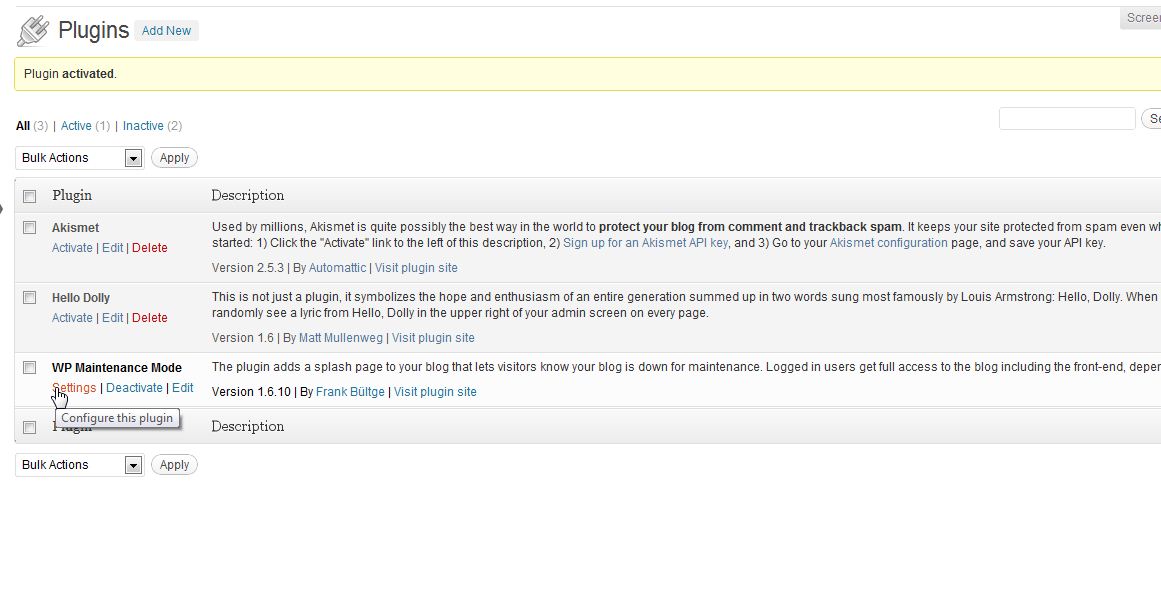Click the Add New button
The image size is (1161, 607).
[166, 31]
